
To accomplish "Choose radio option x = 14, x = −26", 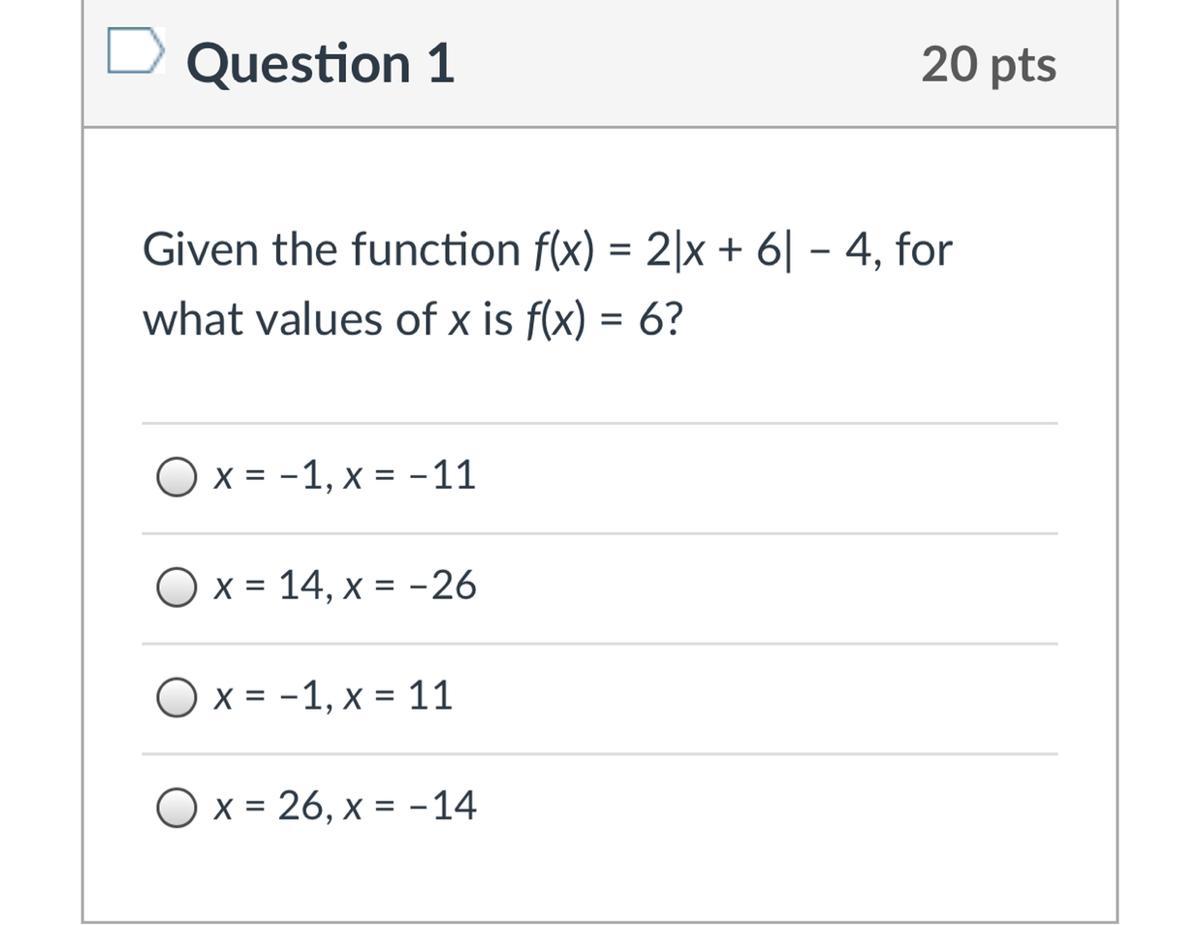I will (176, 587).
